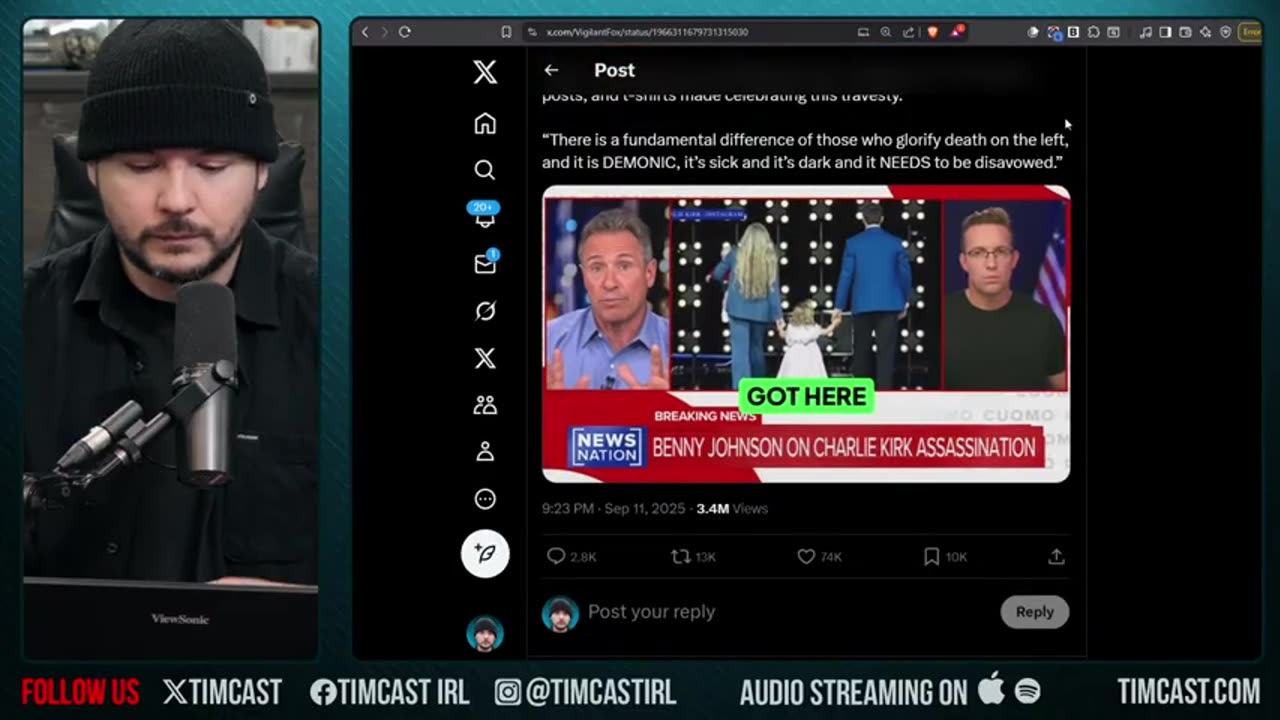Reload the page in browser

405,32
